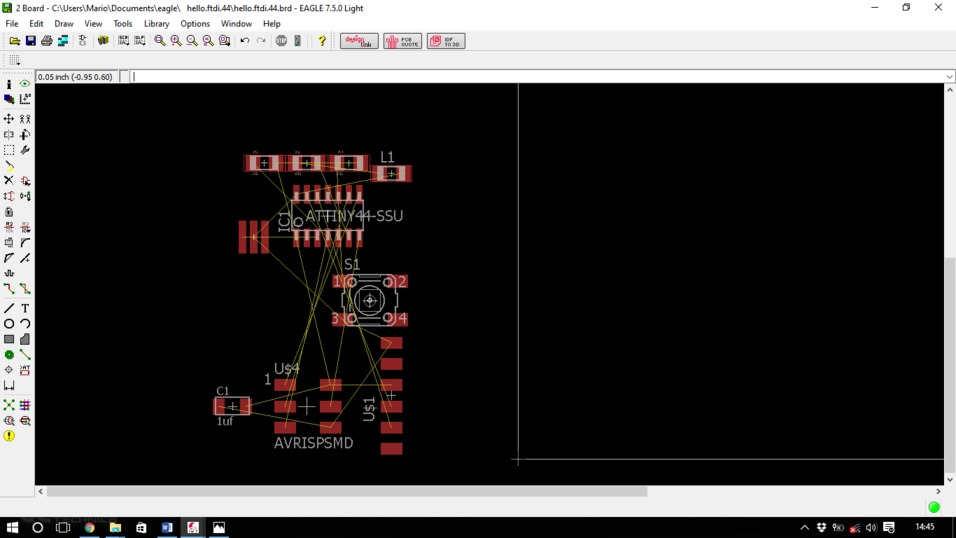Undo the last action
This screenshot has width=956, height=538.
244,41
